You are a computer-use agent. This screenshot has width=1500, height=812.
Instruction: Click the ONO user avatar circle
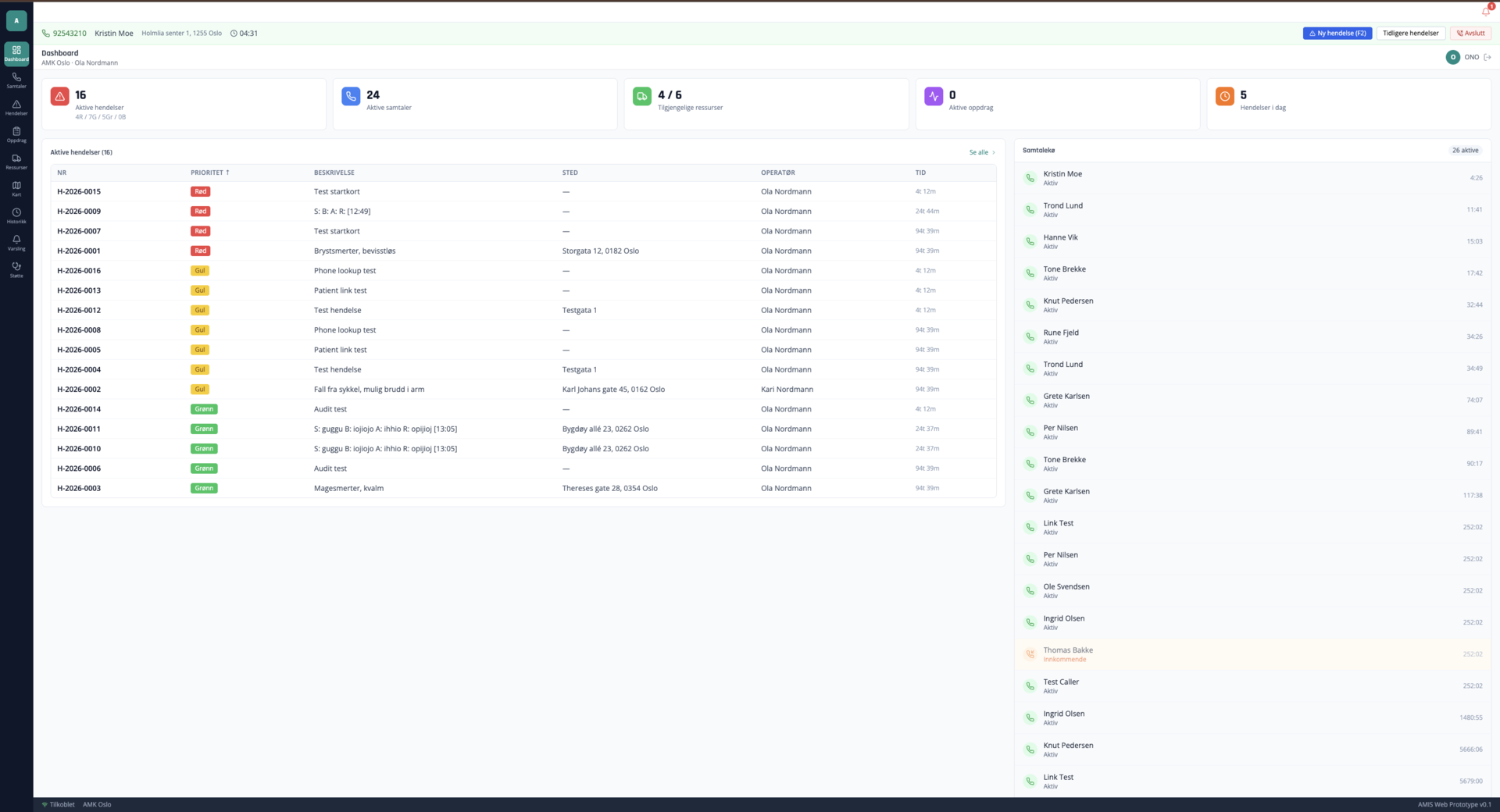click(x=1453, y=57)
